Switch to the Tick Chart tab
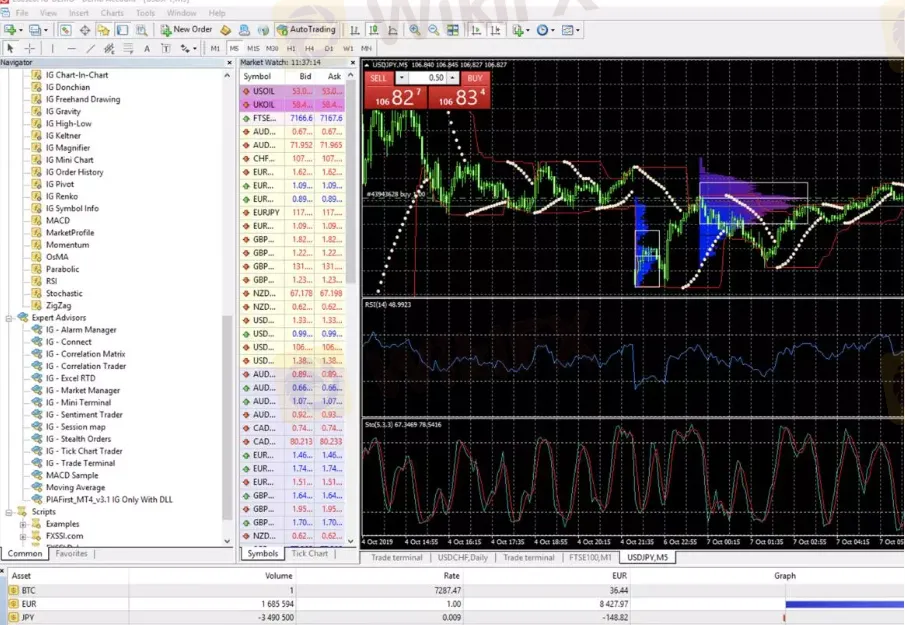 tap(309, 553)
